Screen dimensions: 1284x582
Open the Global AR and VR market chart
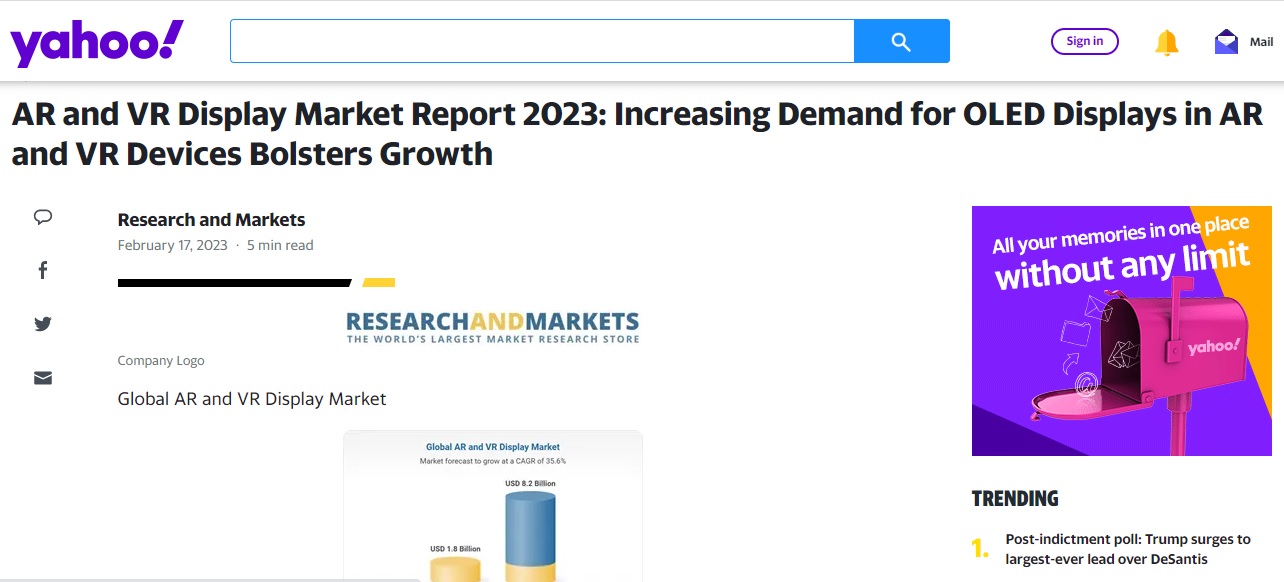coord(493,506)
